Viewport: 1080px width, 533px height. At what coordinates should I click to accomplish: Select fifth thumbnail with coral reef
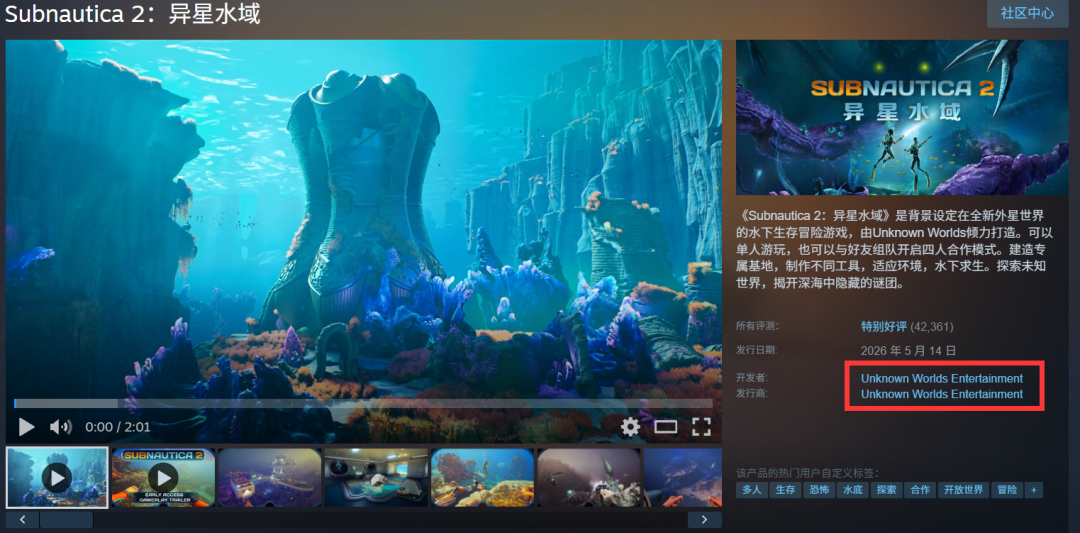coord(483,477)
